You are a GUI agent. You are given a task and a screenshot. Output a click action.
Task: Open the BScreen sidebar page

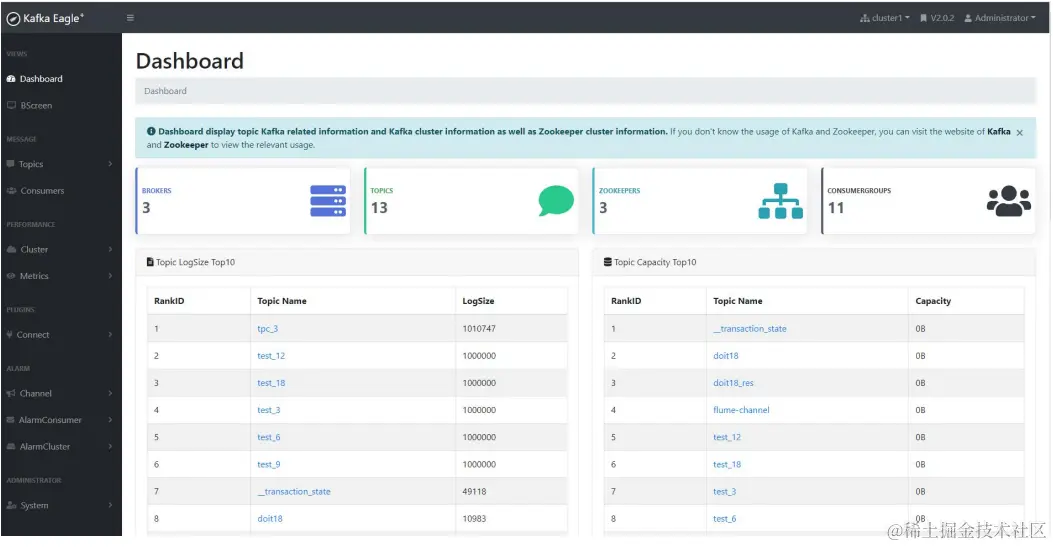tap(36, 105)
